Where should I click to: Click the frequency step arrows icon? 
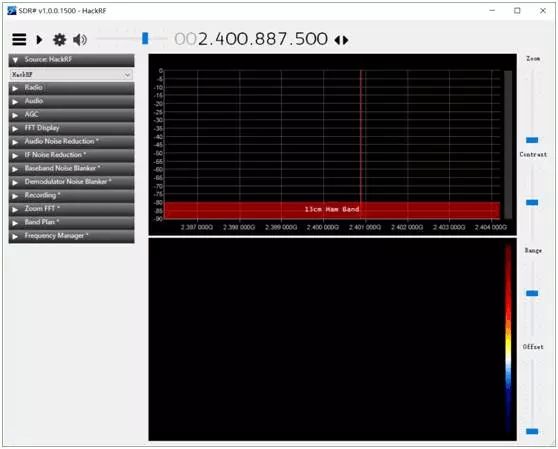coord(341,39)
